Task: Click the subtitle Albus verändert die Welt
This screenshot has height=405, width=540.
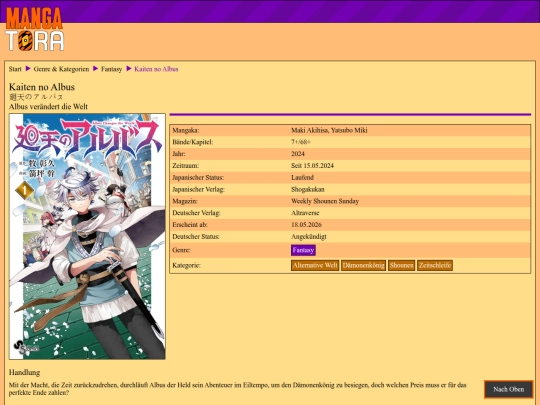Action: [48, 106]
